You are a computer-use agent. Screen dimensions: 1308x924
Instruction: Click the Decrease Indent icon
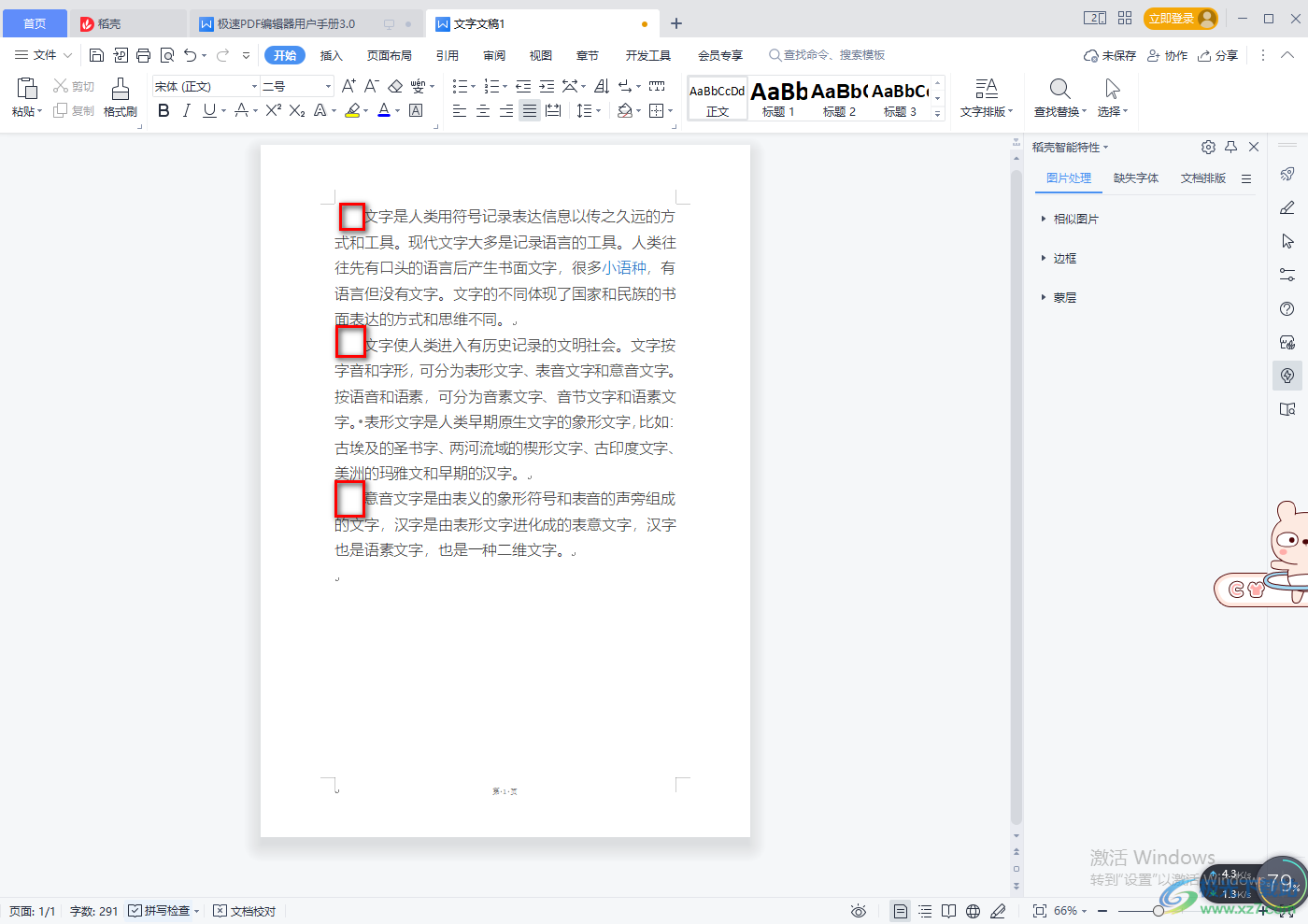point(523,86)
